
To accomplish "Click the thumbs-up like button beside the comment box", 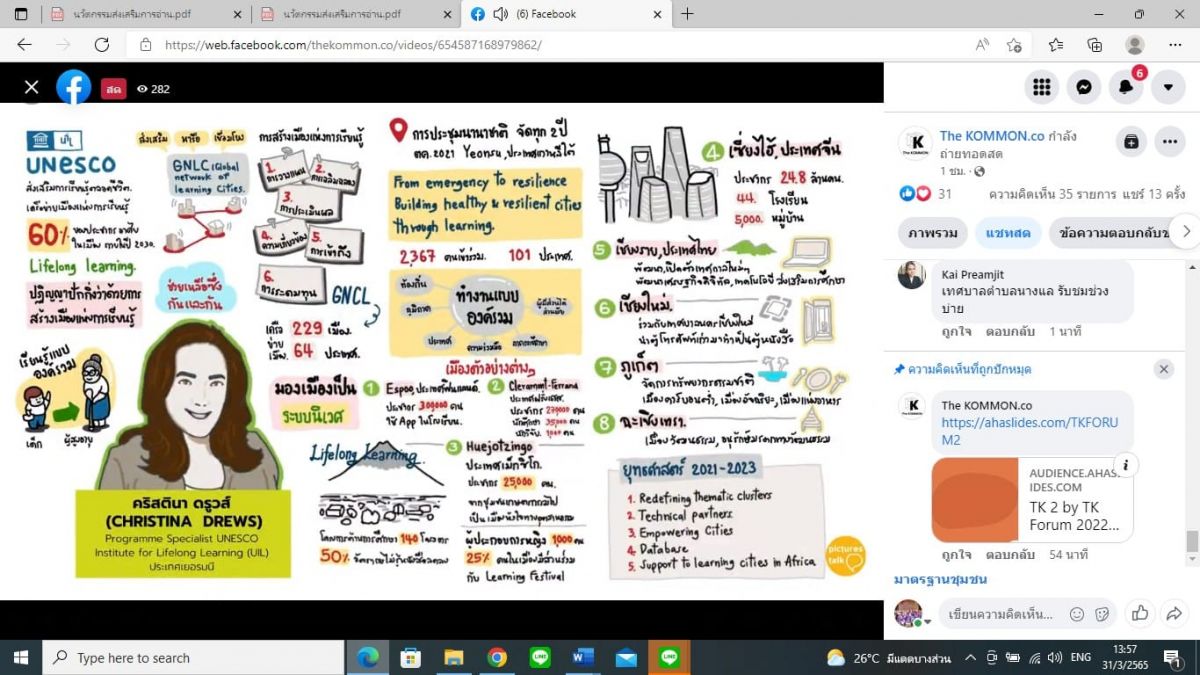I will coord(1139,613).
